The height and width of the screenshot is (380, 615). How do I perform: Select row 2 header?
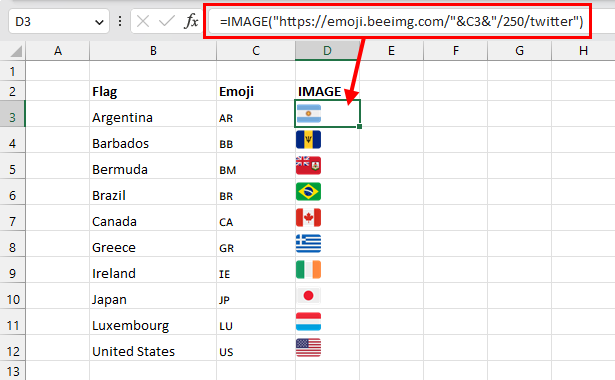pos(13,91)
